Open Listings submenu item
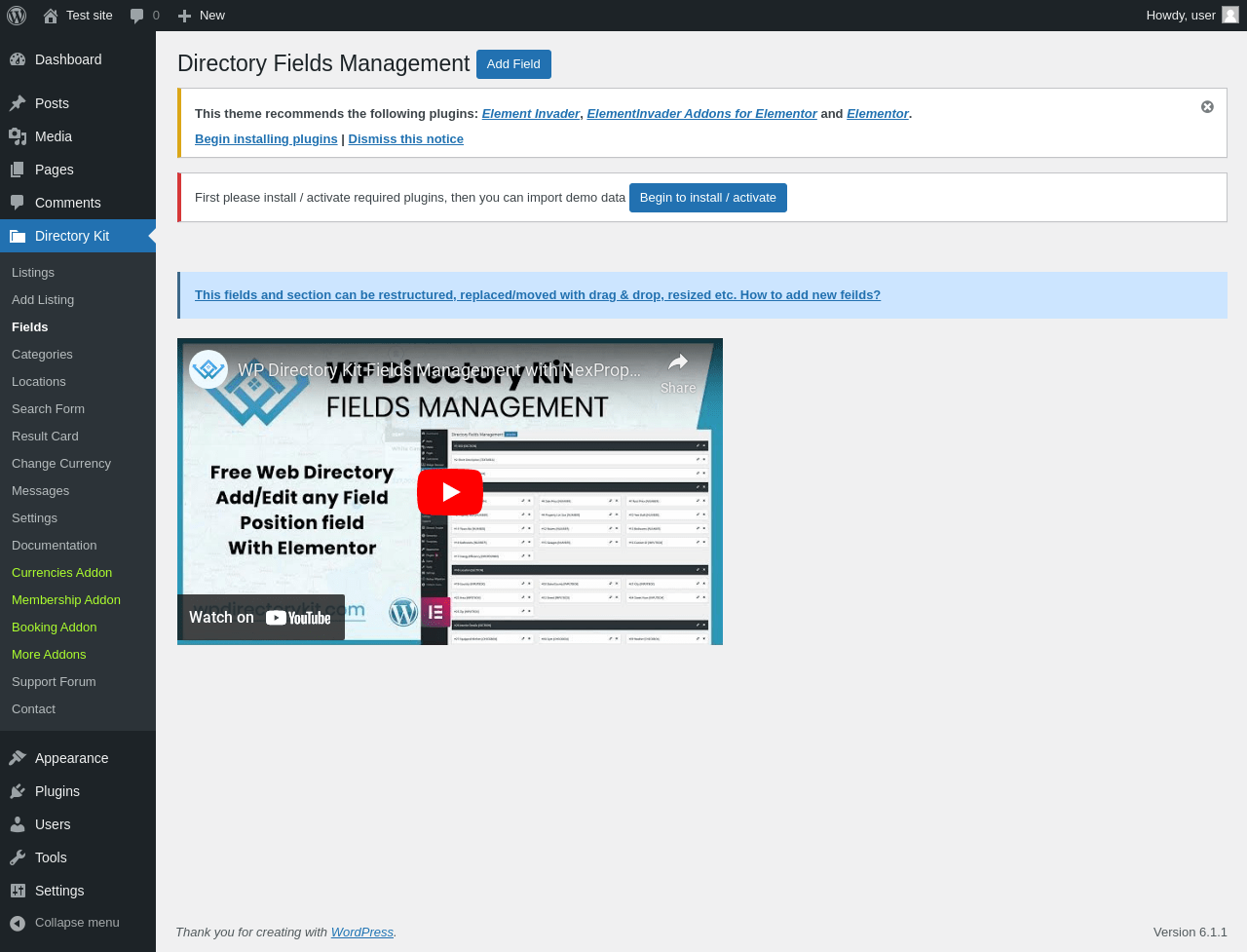Screen dimensions: 1247x952 point(33,273)
